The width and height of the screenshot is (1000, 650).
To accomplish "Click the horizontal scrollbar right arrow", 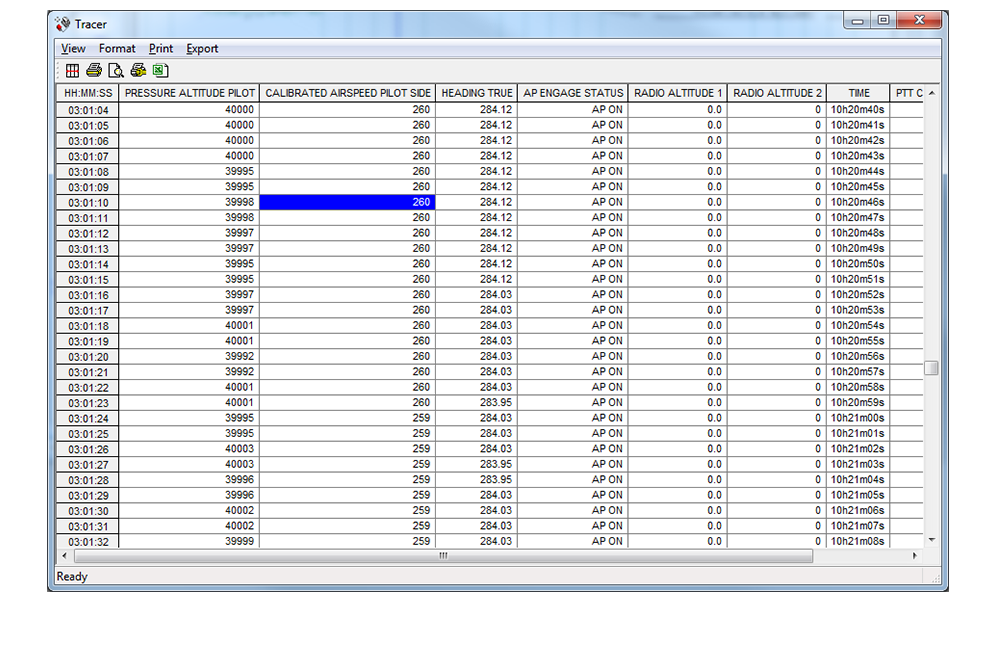I will (915, 556).
